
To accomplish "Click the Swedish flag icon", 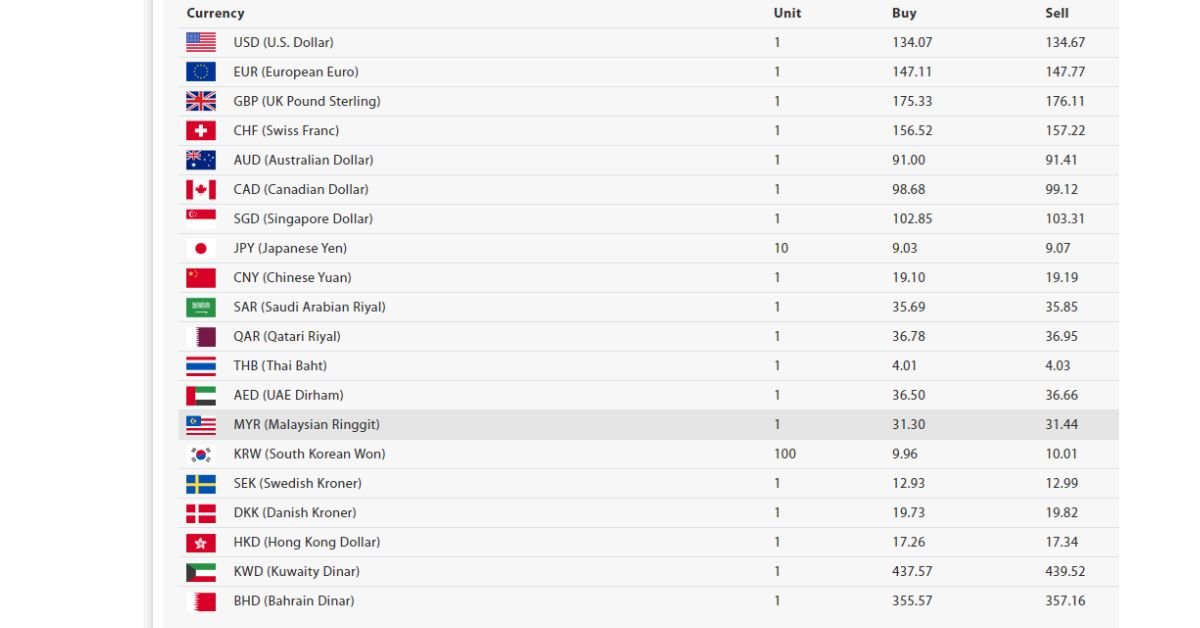I will (x=200, y=483).
